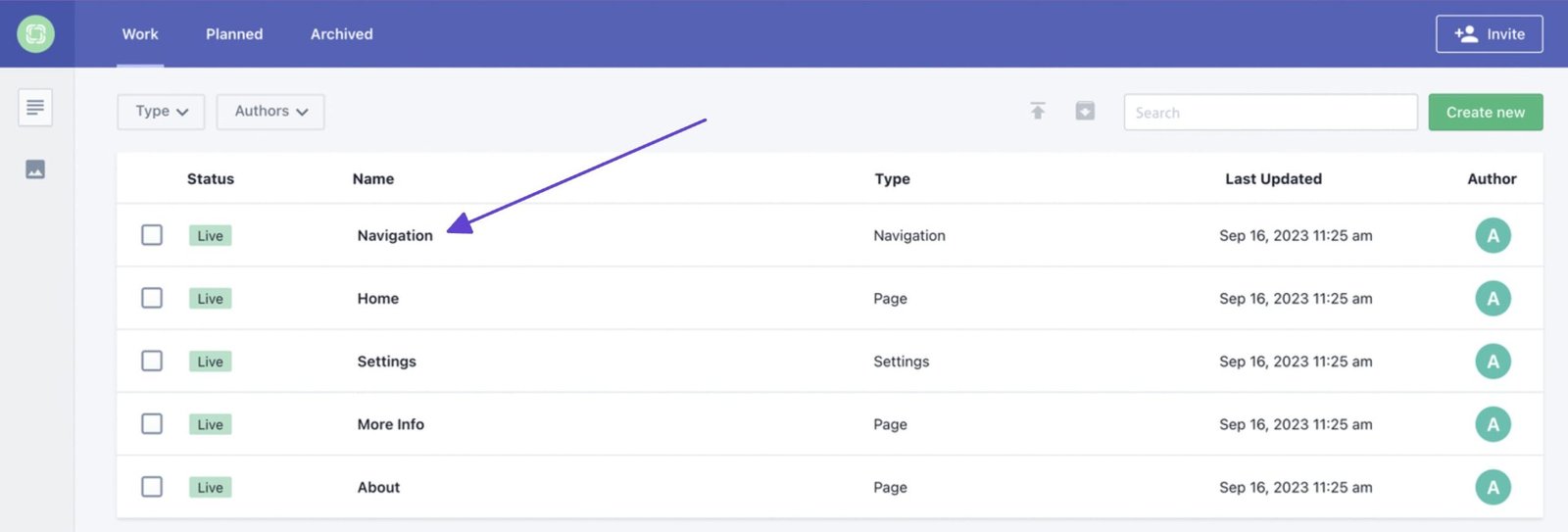Expand the Authors filter dropdown

(270, 112)
